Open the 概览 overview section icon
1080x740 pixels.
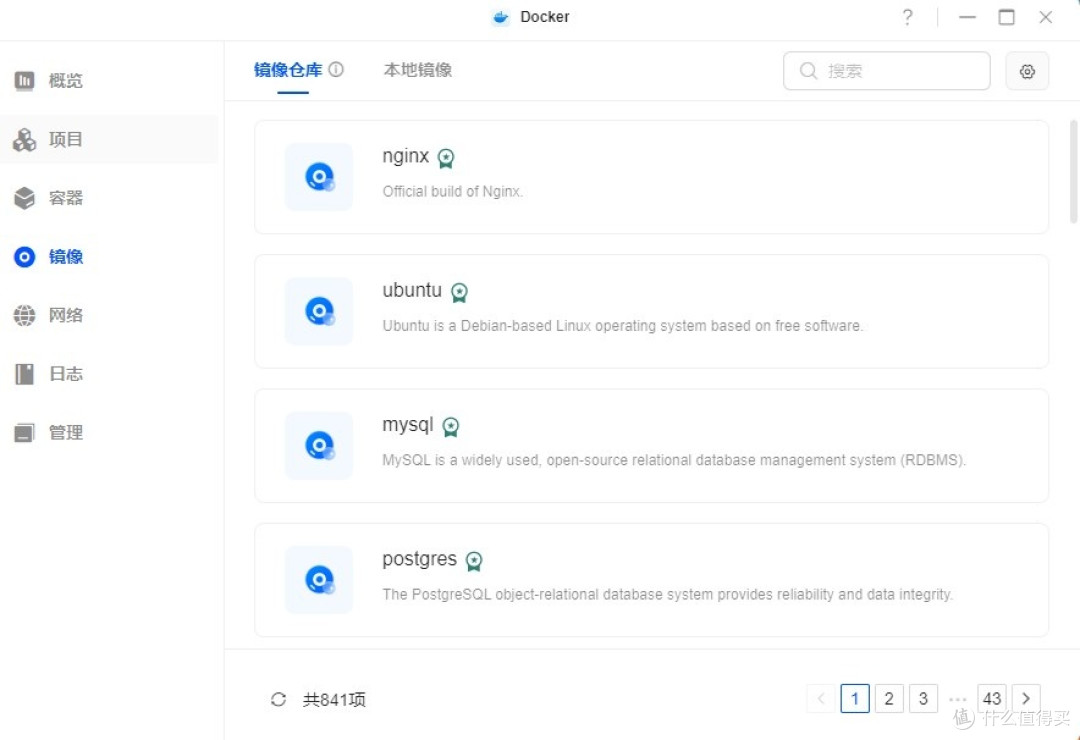[25, 81]
